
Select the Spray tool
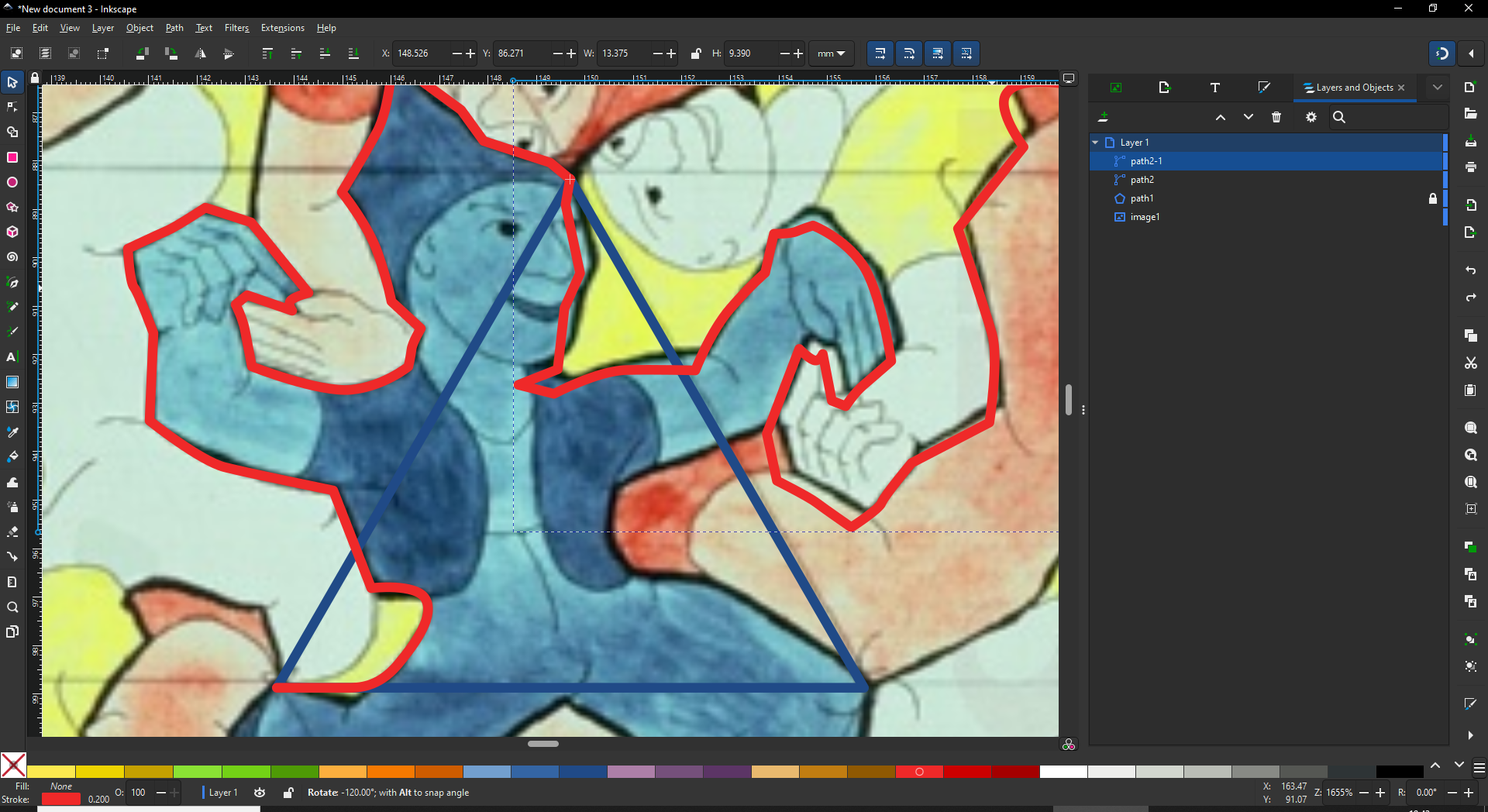coord(12,507)
